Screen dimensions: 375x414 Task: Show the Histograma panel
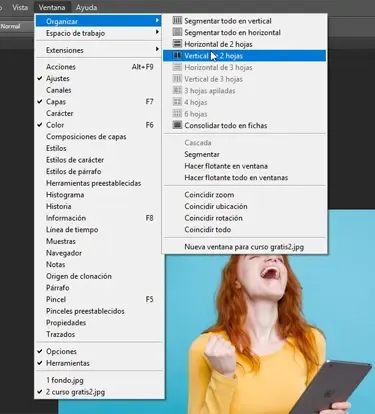(x=99, y=195)
